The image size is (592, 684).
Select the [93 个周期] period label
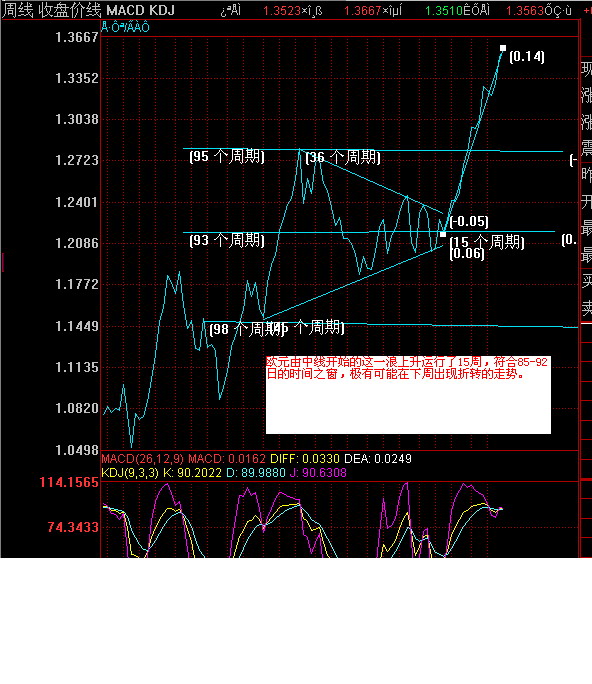(227, 240)
